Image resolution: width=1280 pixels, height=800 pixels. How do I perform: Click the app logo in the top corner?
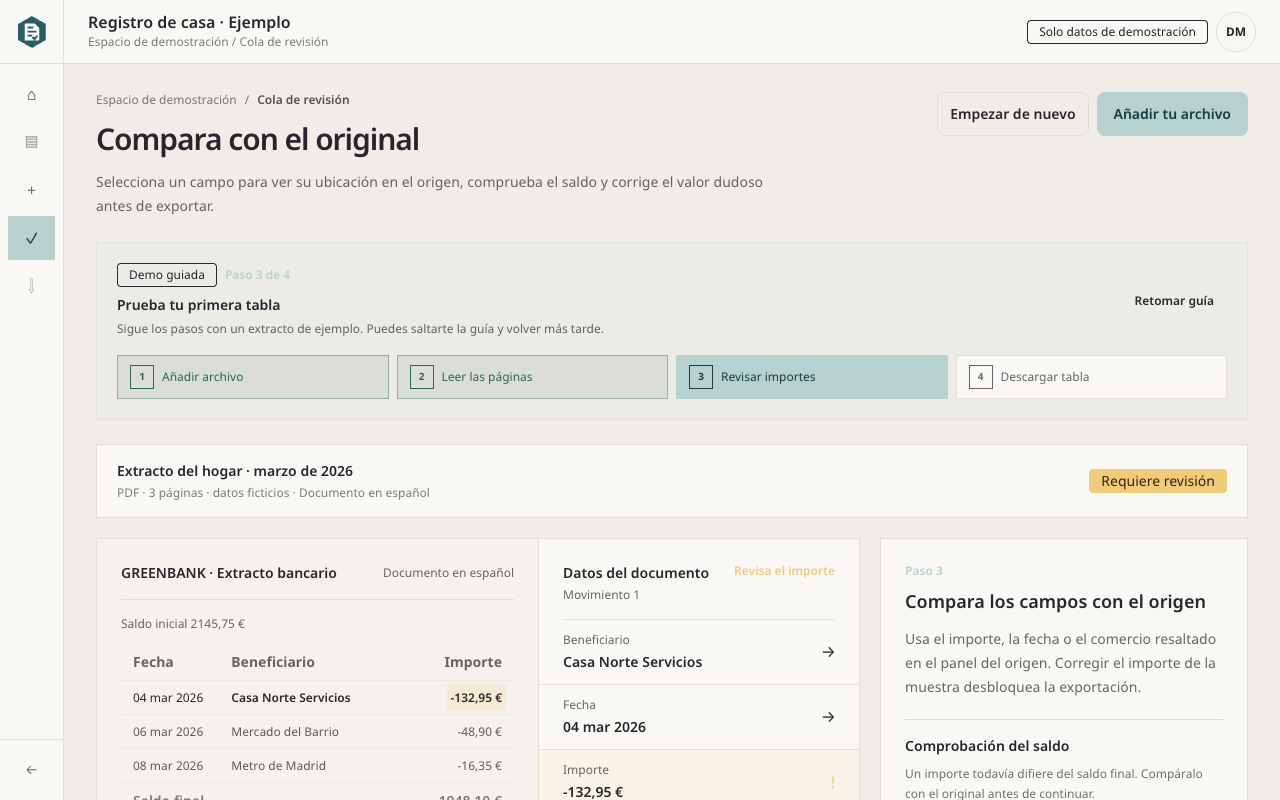click(32, 32)
